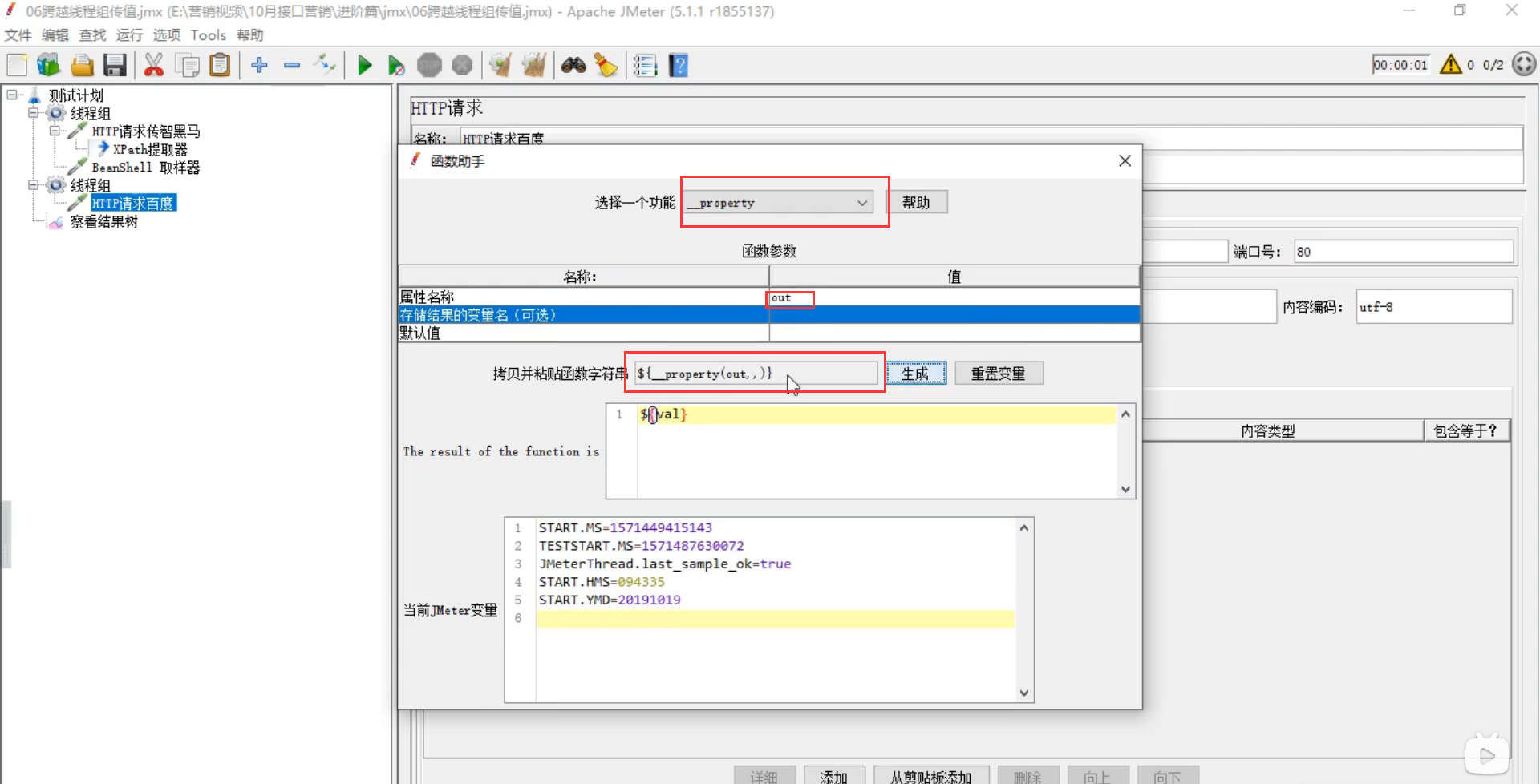Viewport: 1540px width, 784px height.
Task: Click the 帮助 button in function helper
Action: coord(917,202)
